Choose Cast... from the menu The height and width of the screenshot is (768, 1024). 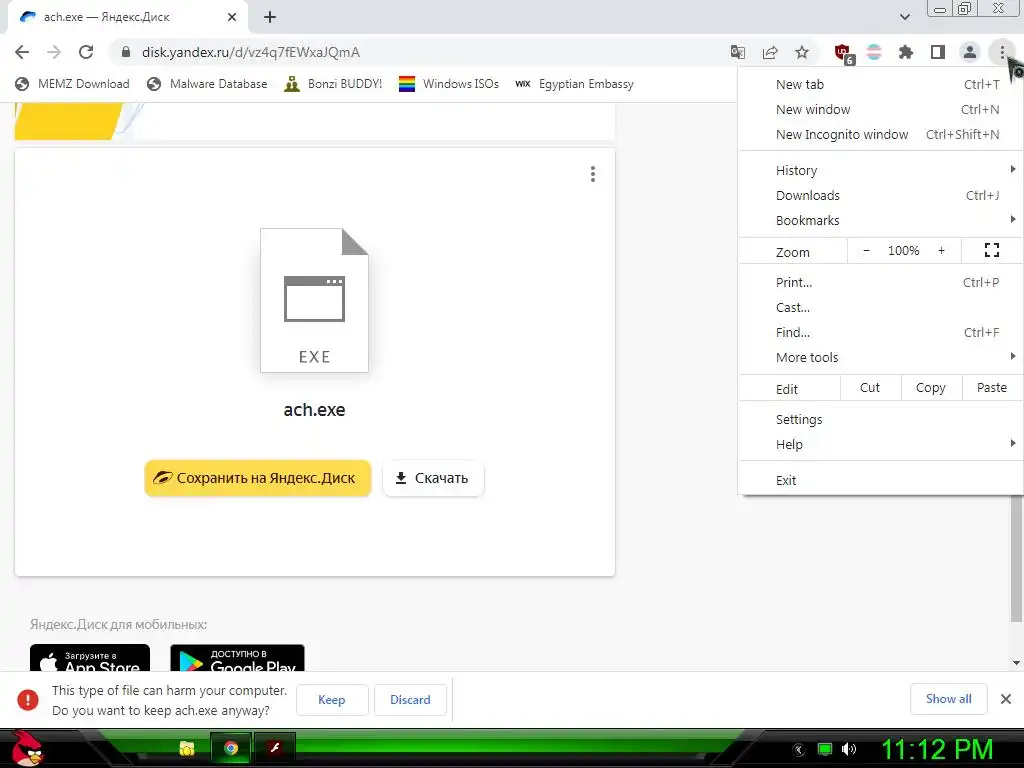(880, 308)
